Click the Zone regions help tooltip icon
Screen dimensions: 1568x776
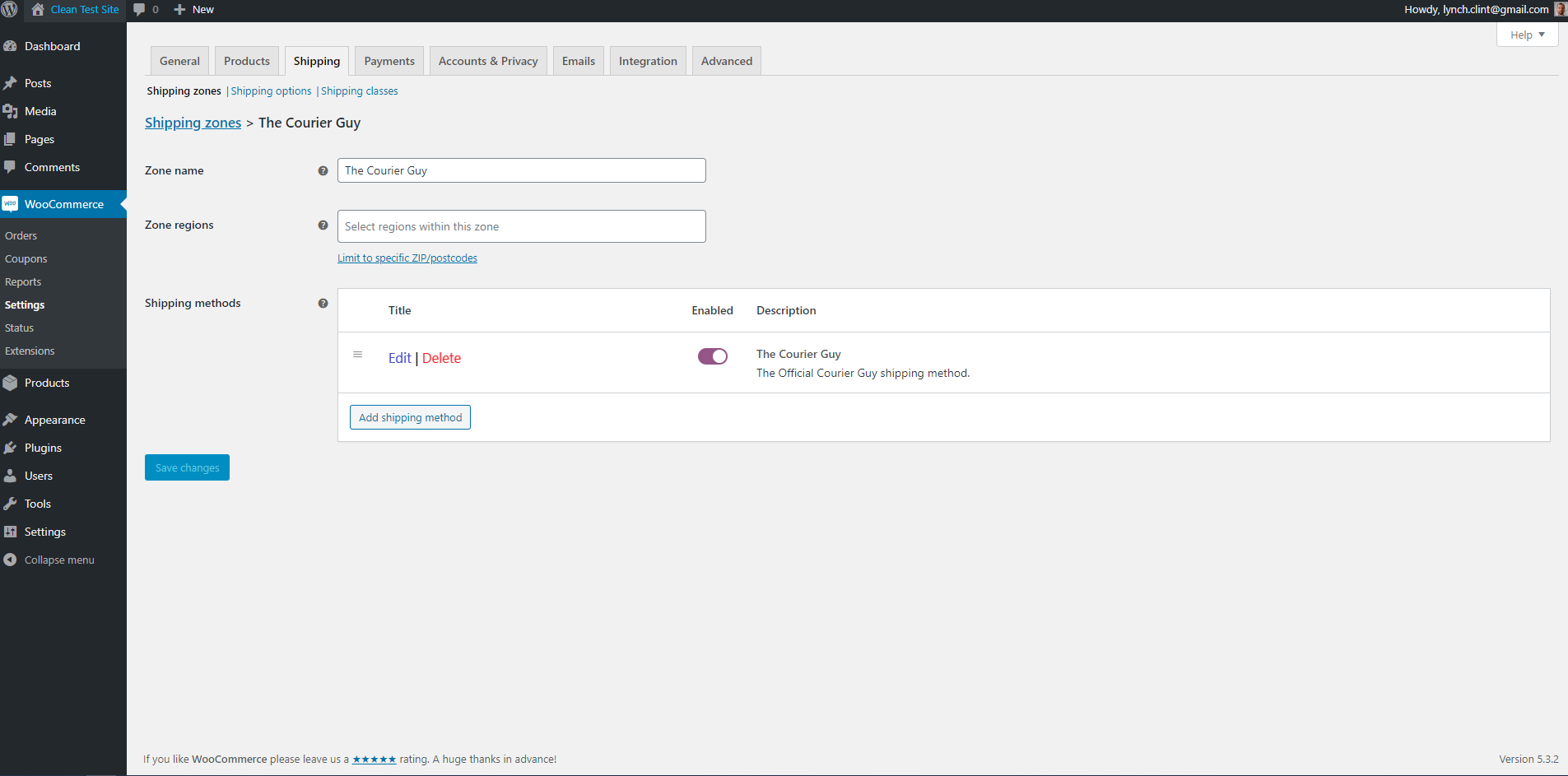[x=323, y=225]
